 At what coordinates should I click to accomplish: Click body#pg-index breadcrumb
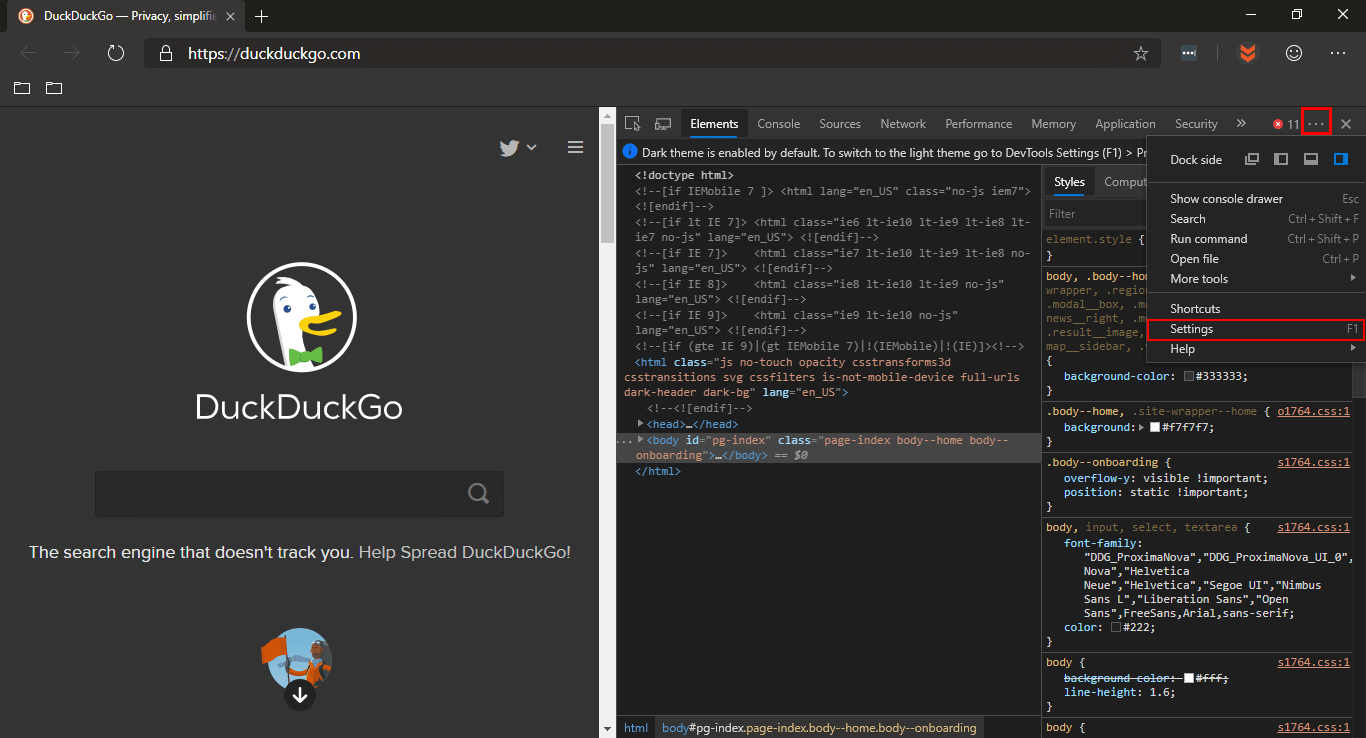click(819, 728)
